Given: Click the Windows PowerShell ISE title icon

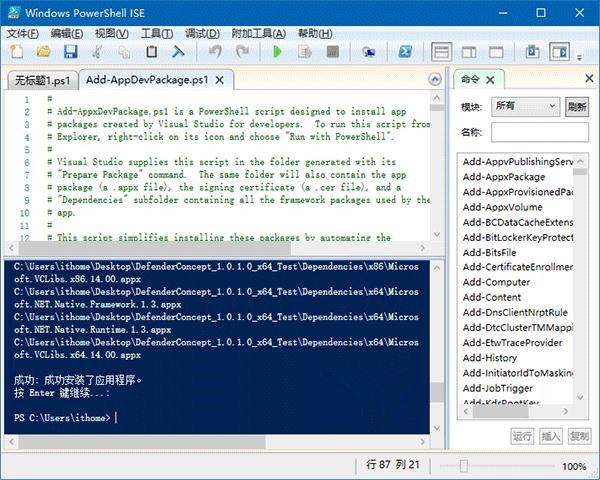Looking at the screenshot, I should coord(14,12).
